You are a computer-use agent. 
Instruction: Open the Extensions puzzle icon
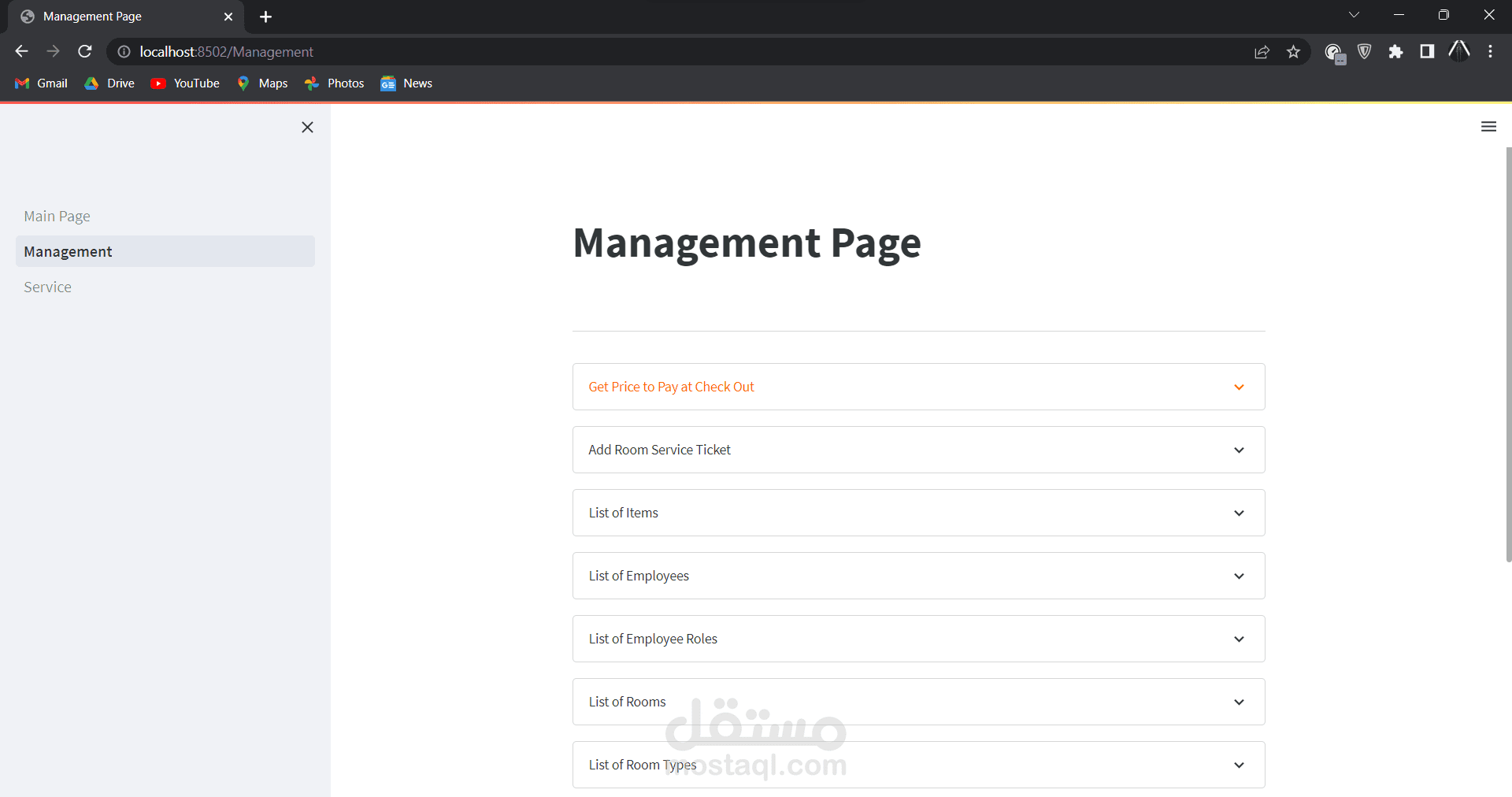click(1395, 51)
